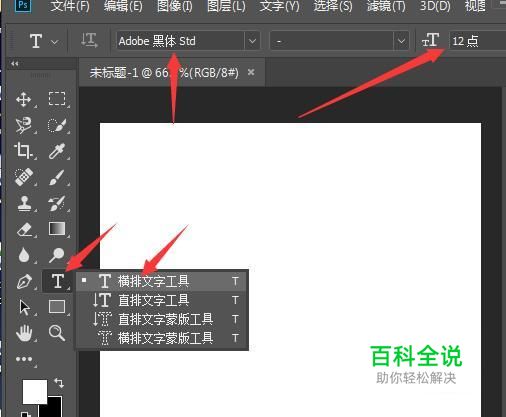
Task: Click the foreground color swatch
Action: [34, 391]
